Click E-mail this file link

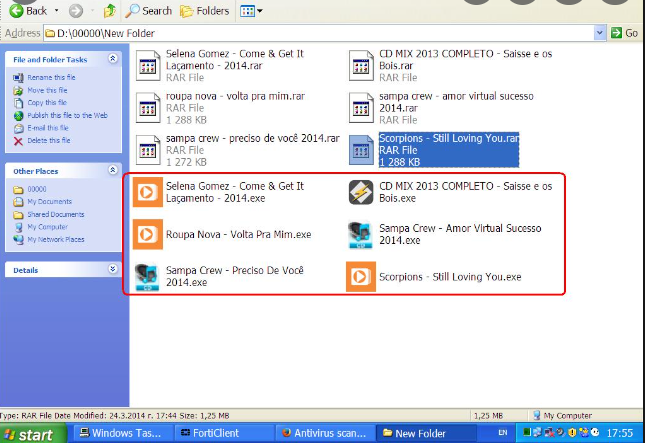coord(48,128)
